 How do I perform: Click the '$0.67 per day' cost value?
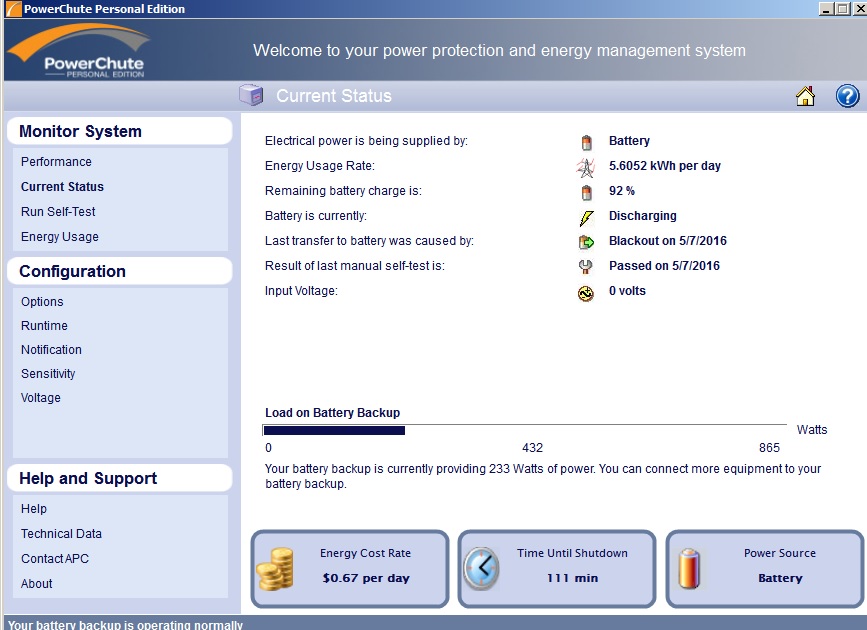365,578
